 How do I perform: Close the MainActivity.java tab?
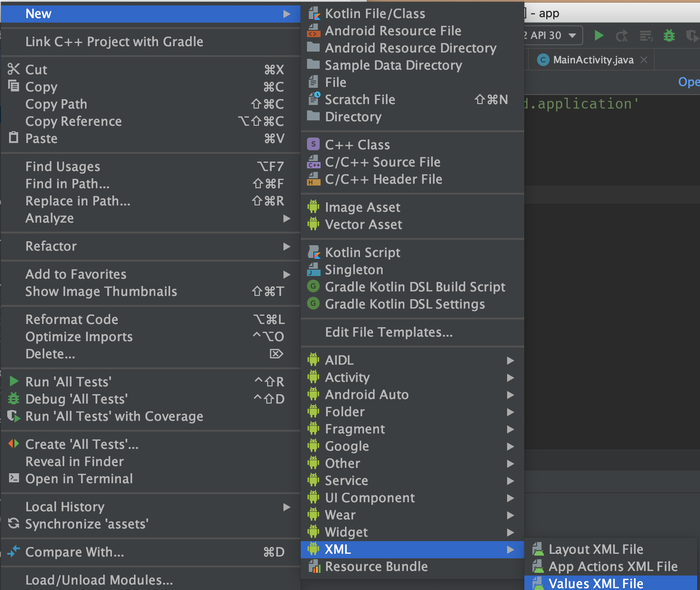(x=643, y=60)
